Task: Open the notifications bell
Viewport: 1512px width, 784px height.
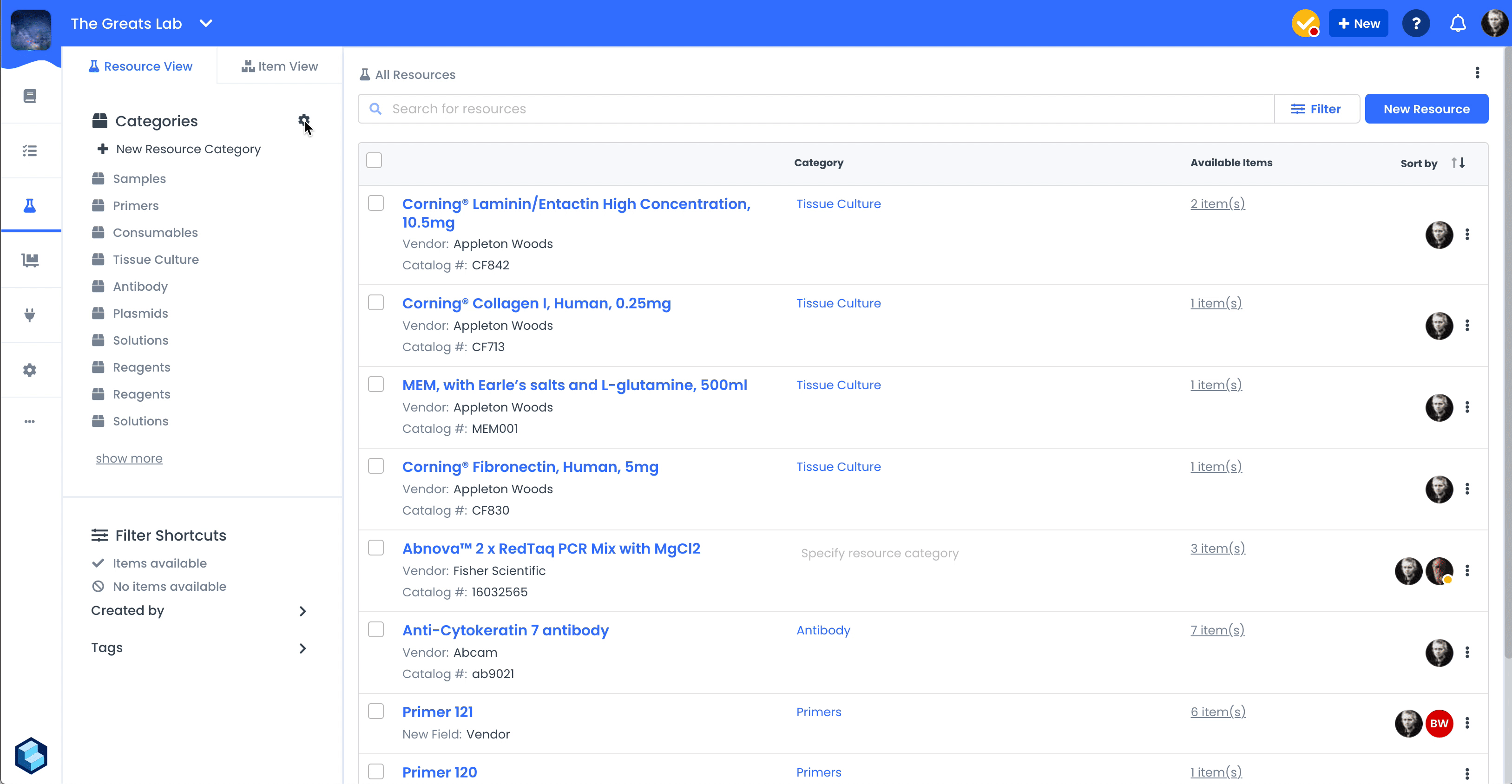Action: click(x=1458, y=24)
